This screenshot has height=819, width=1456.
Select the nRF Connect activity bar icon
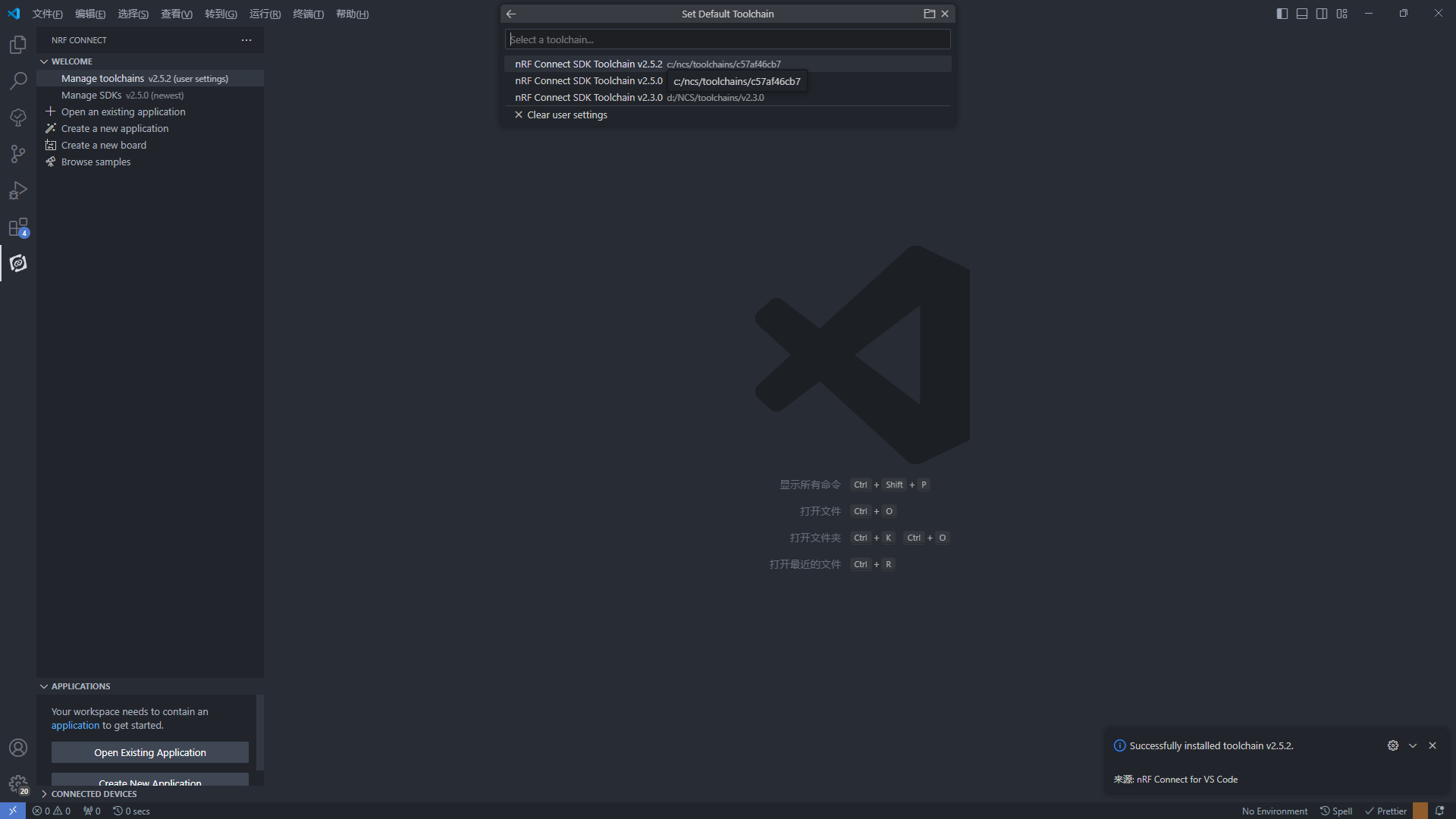coord(18,263)
